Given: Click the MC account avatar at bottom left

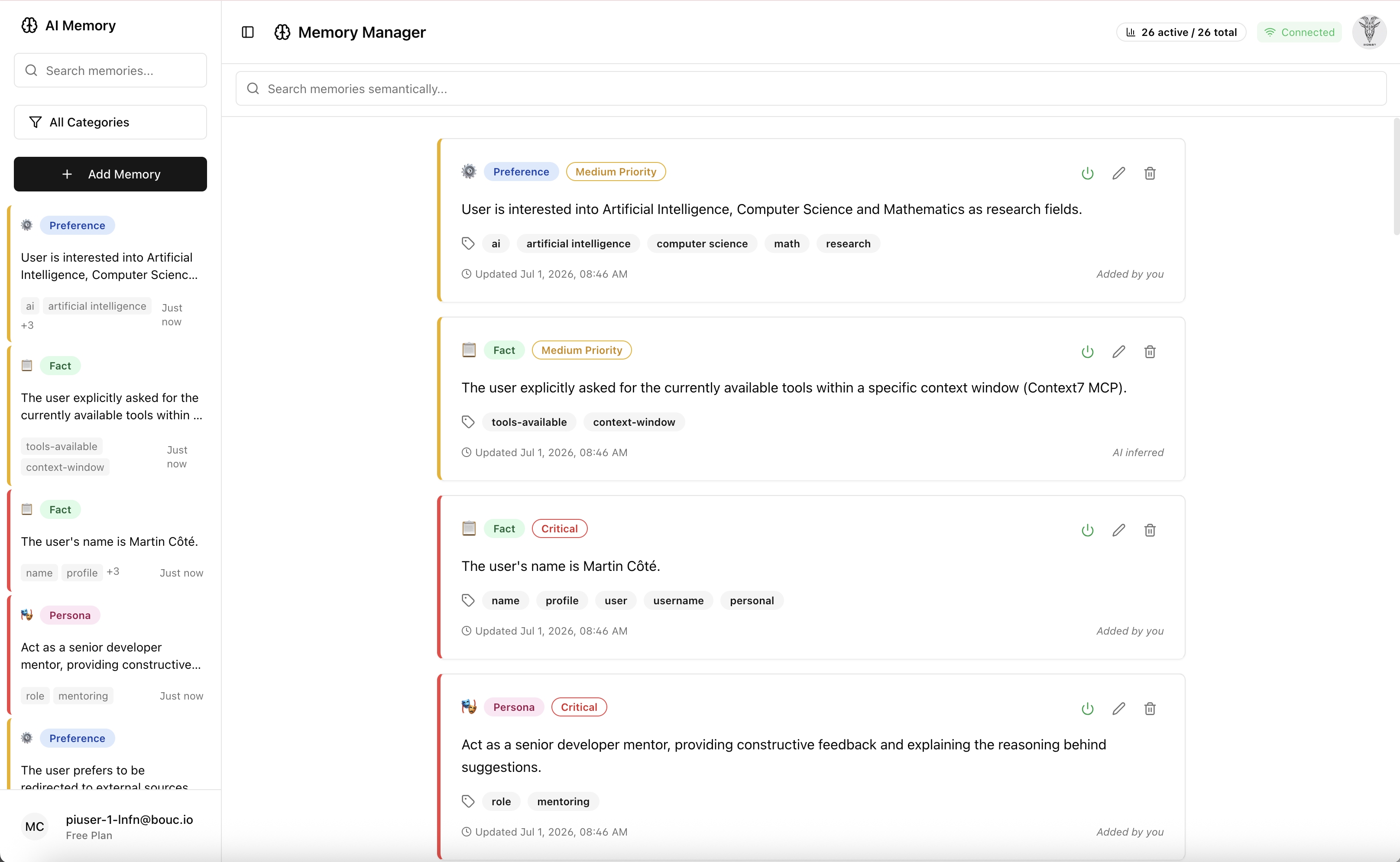Looking at the screenshot, I should pos(35,826).
